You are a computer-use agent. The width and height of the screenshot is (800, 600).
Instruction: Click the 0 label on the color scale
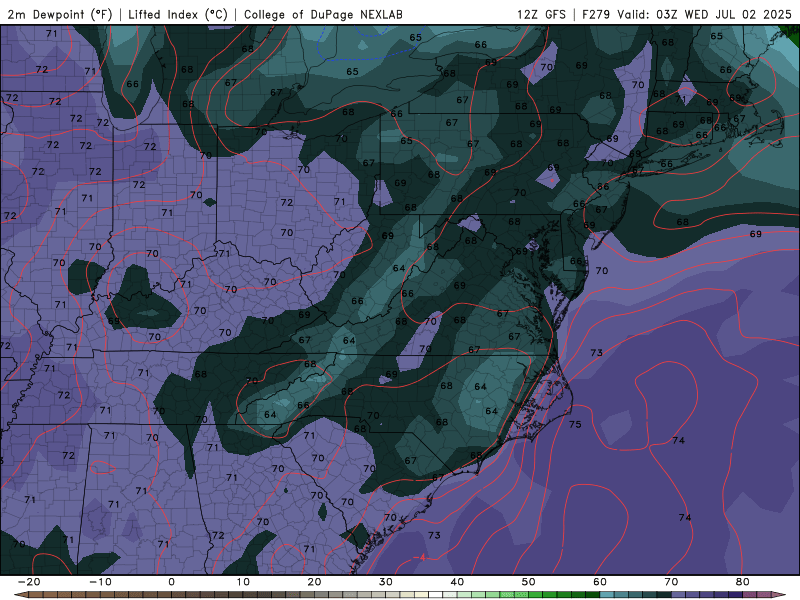coord(171,582)
